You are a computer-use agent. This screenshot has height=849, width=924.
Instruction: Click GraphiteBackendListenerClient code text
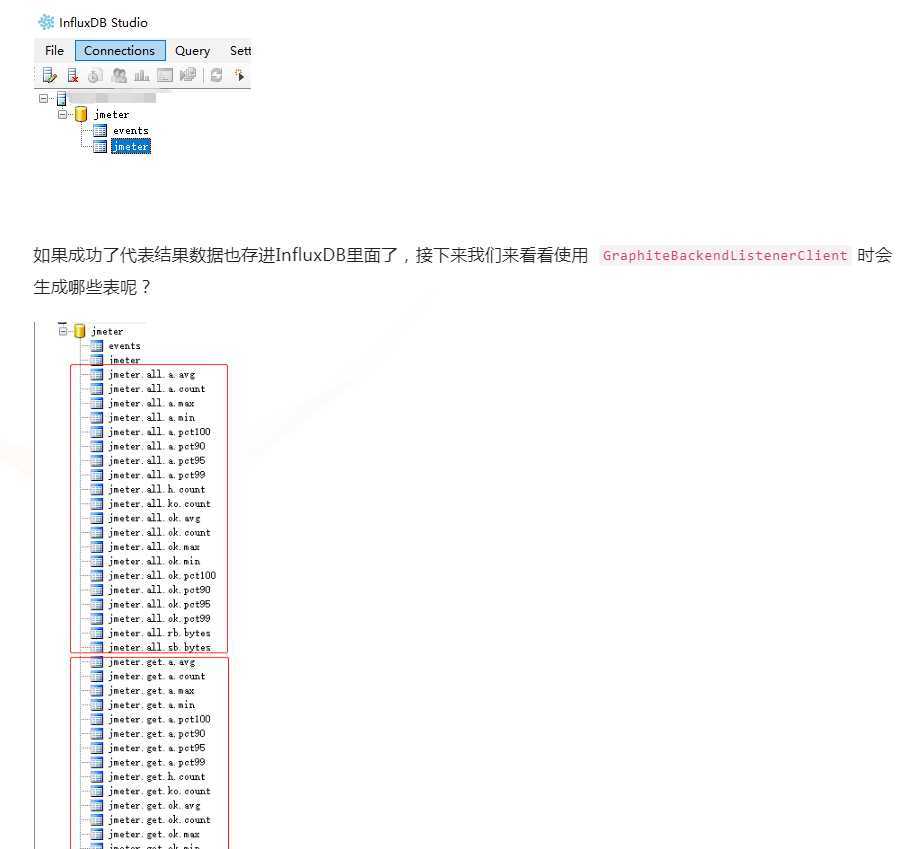click(725, 256)
